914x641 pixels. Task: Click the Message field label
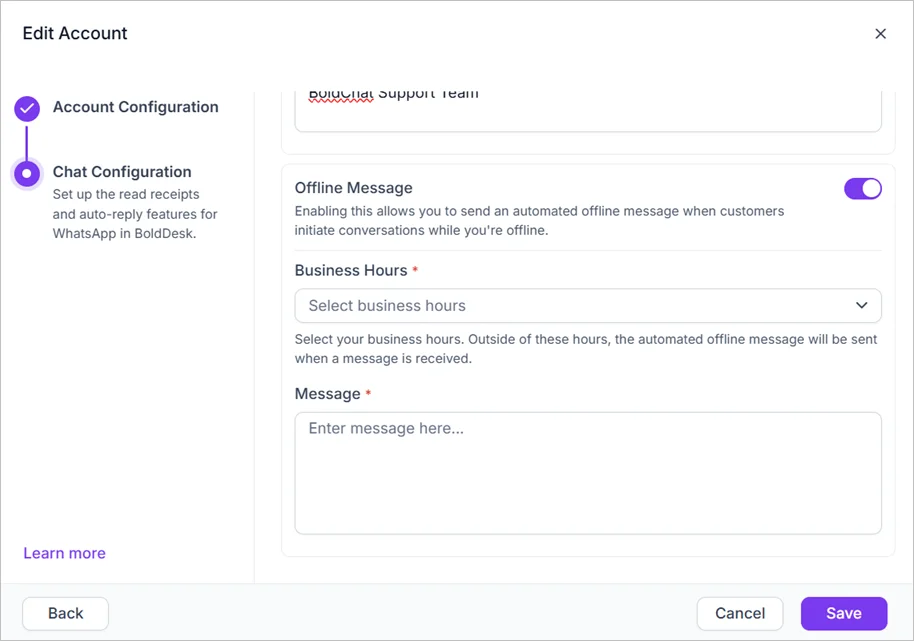point(328,394)
